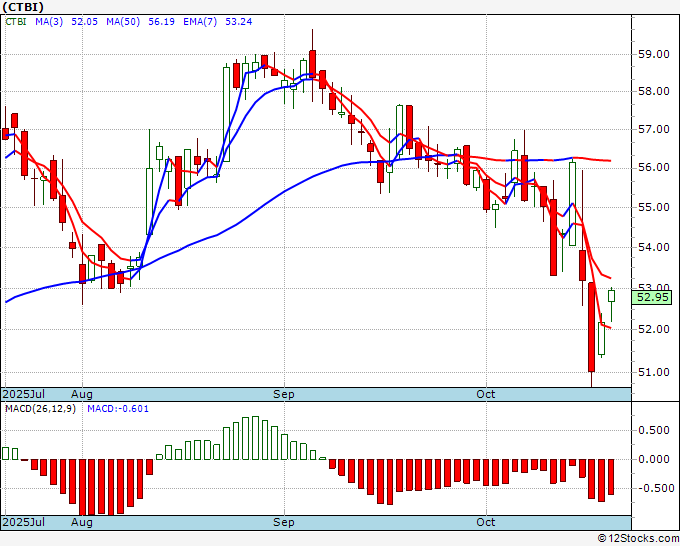Click the MACD:-0.601 value label

point(118,409)
